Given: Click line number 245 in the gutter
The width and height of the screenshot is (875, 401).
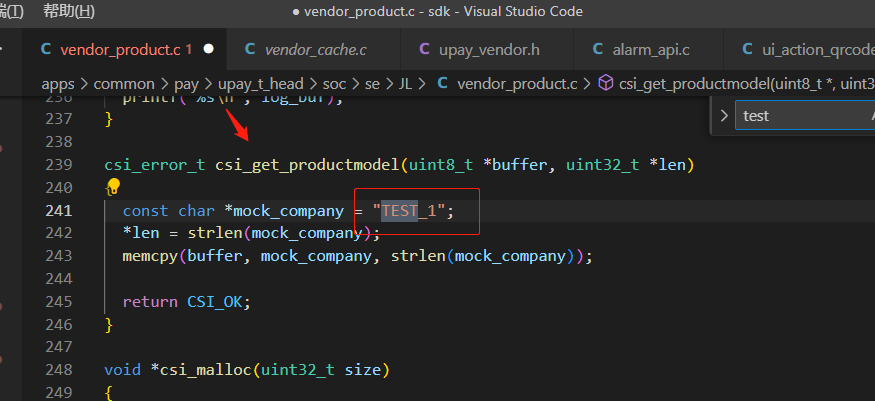Looking at the screenshot, I should (x=58, y=302).
